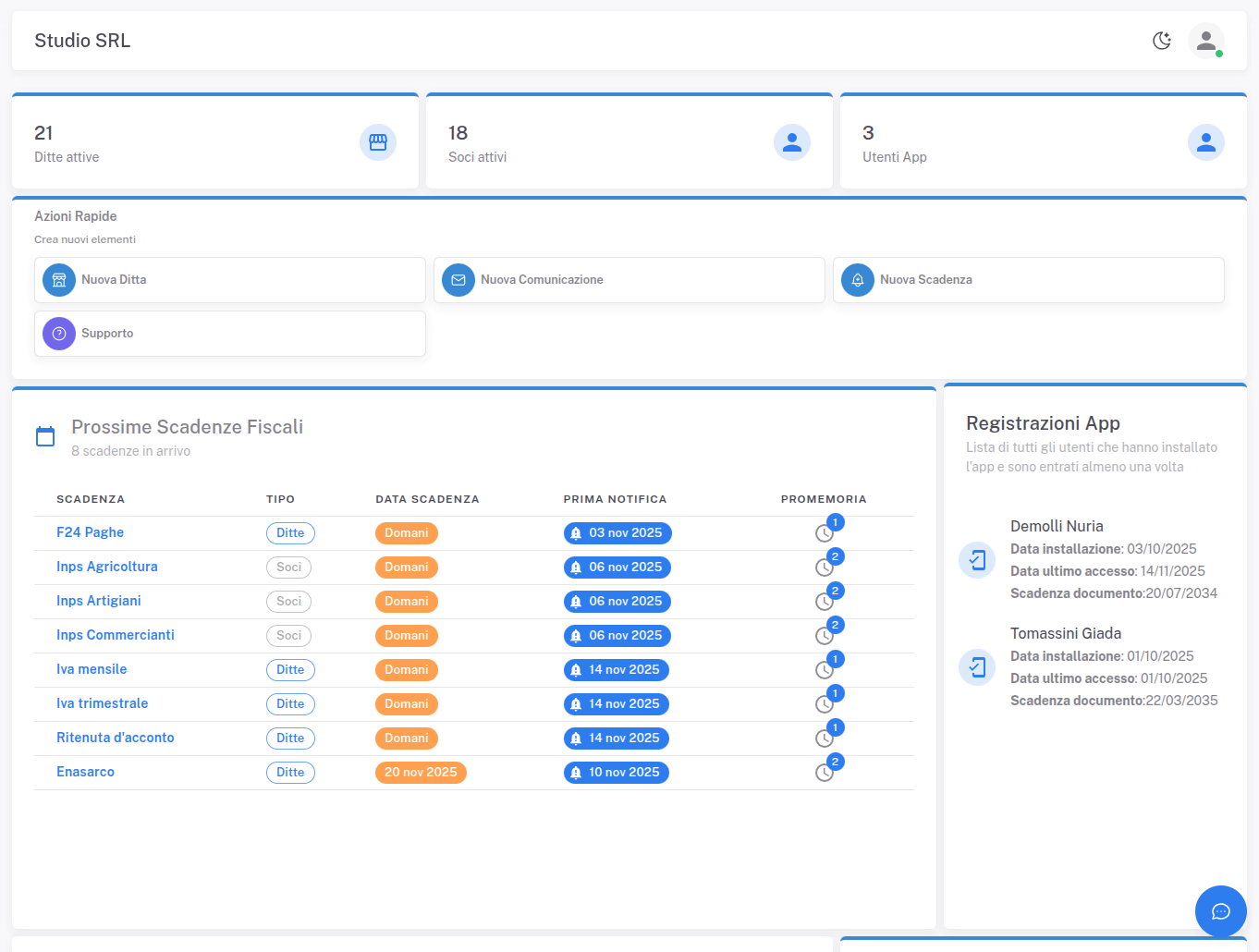Open the user profile avatar menu

pyautogui.click(x=1207, y=41)
